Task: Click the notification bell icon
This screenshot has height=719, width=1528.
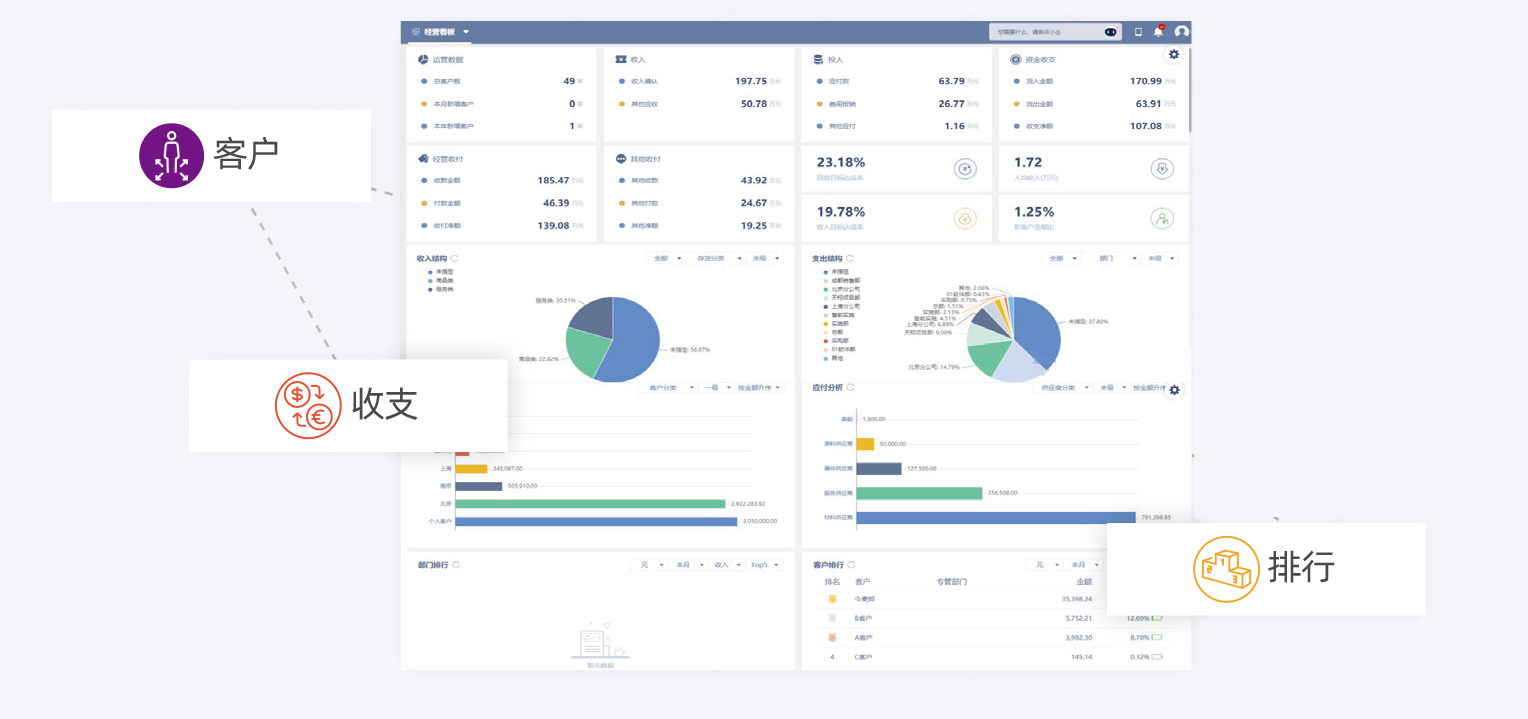Action: coord(1158,32)
